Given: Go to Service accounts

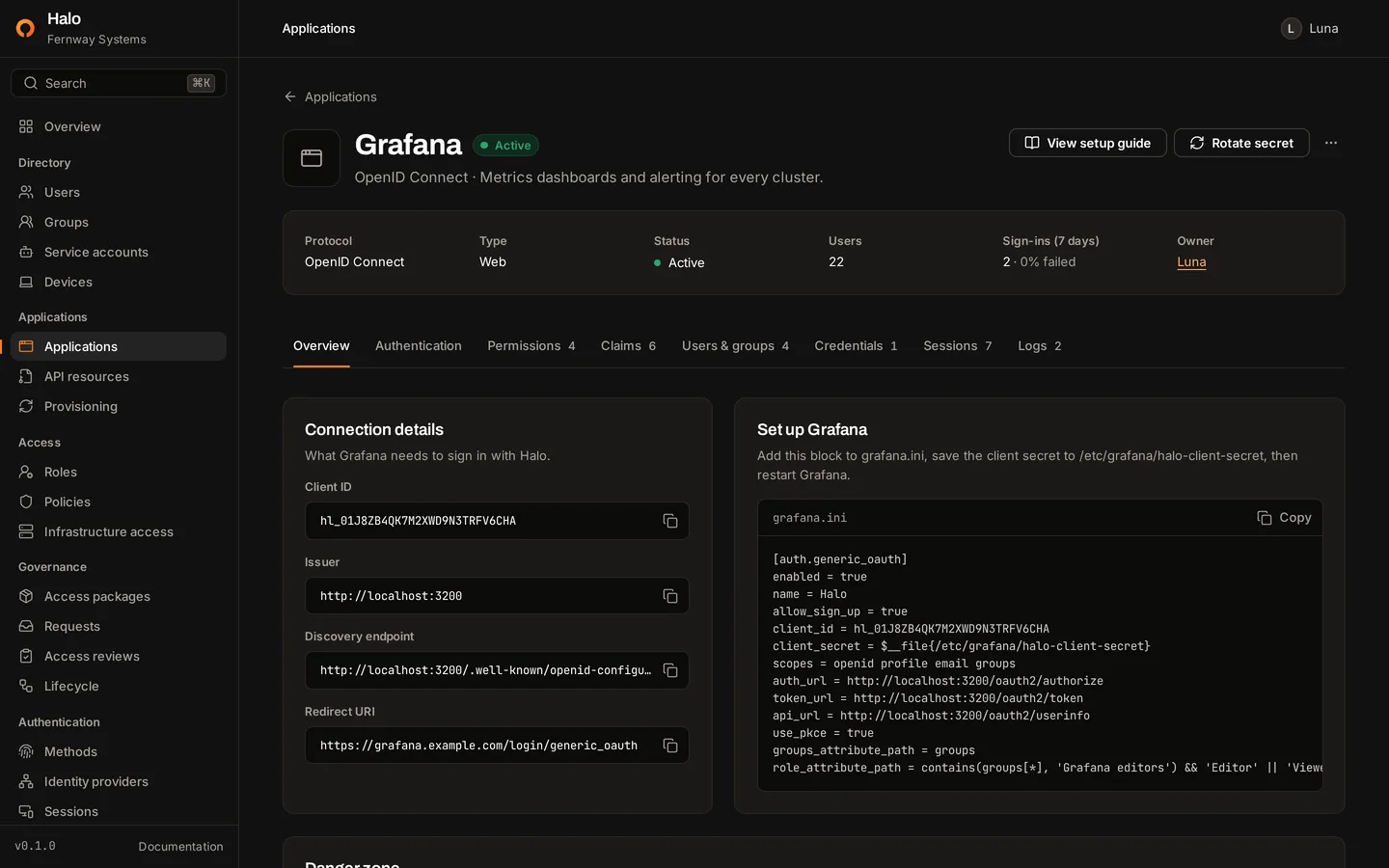Looking at the screenshot, I should click(119, 252).
